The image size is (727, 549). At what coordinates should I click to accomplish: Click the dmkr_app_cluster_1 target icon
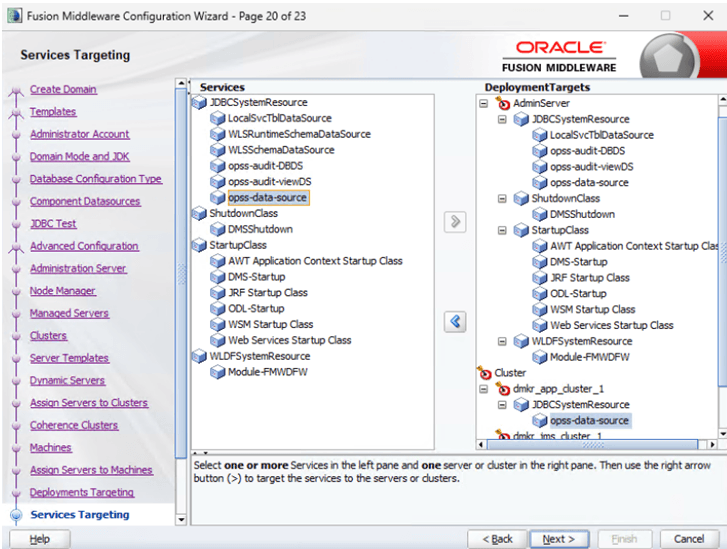tap(502, 389)
